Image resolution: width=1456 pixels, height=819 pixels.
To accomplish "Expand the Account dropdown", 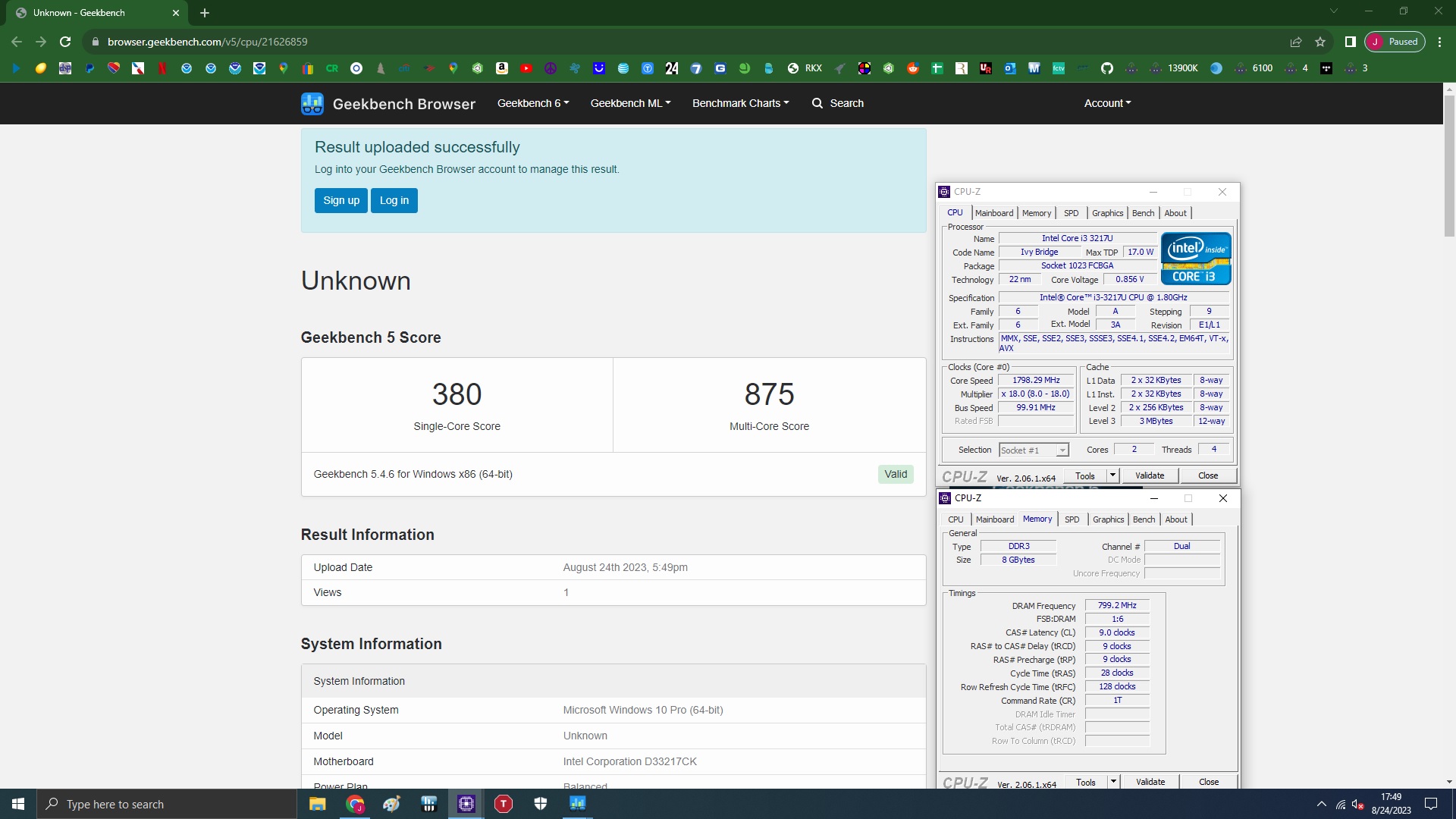I will 1107,103.
